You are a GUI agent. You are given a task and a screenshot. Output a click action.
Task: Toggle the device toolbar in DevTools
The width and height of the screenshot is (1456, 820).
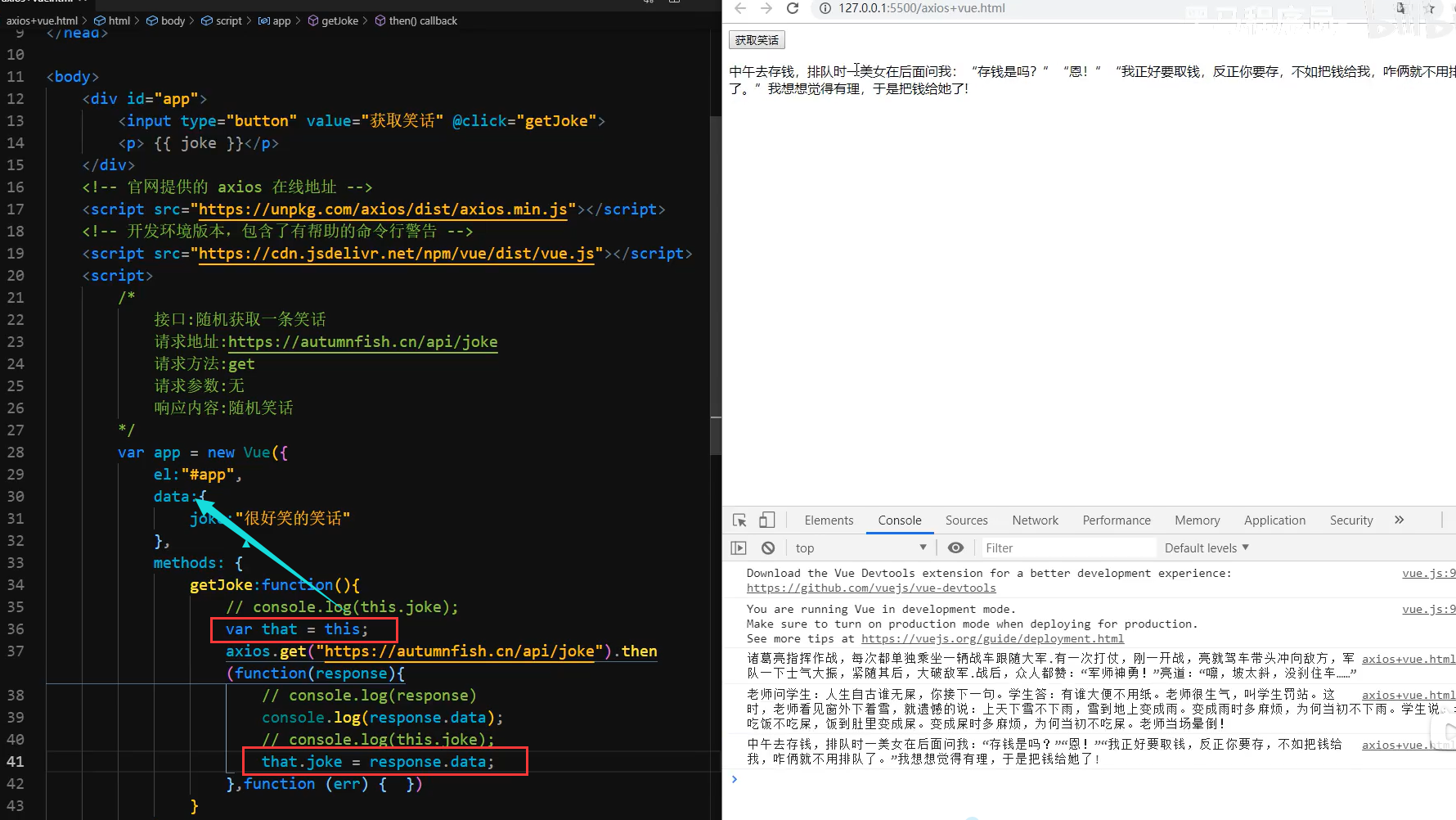click(x=766, y=520)
